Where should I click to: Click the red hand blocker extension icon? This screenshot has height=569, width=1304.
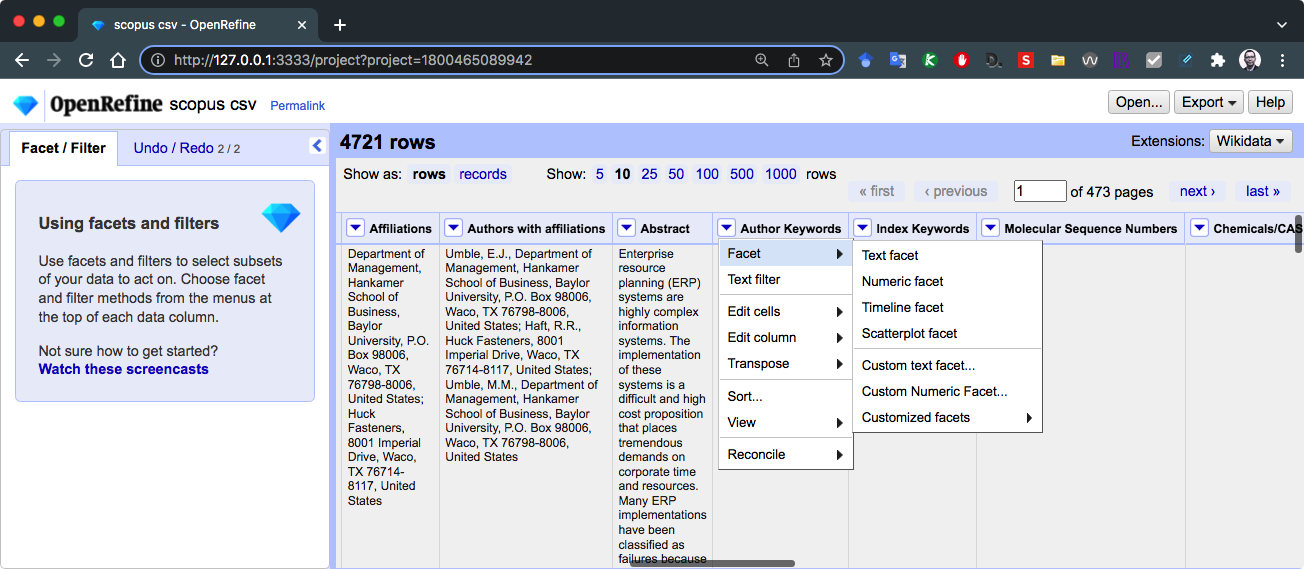[x=962, y=60]
